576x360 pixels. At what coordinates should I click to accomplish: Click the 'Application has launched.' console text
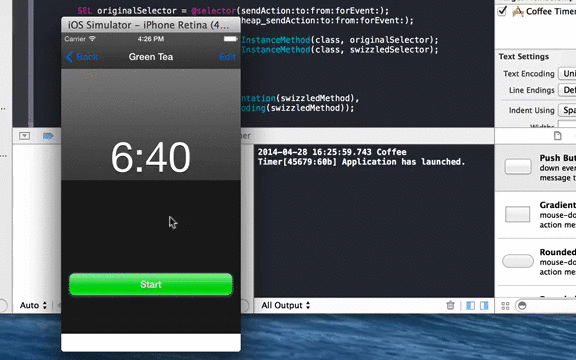click(x=403, y=162)
